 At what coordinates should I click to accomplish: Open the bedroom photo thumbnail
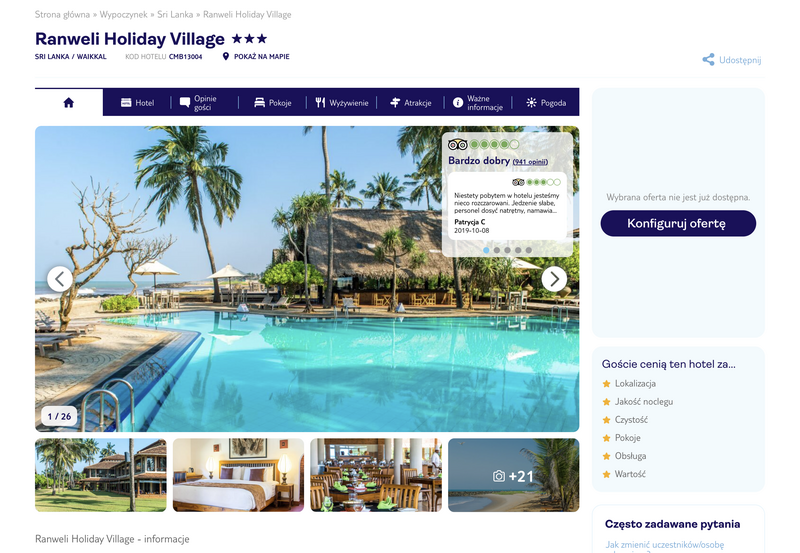(238, 475)
